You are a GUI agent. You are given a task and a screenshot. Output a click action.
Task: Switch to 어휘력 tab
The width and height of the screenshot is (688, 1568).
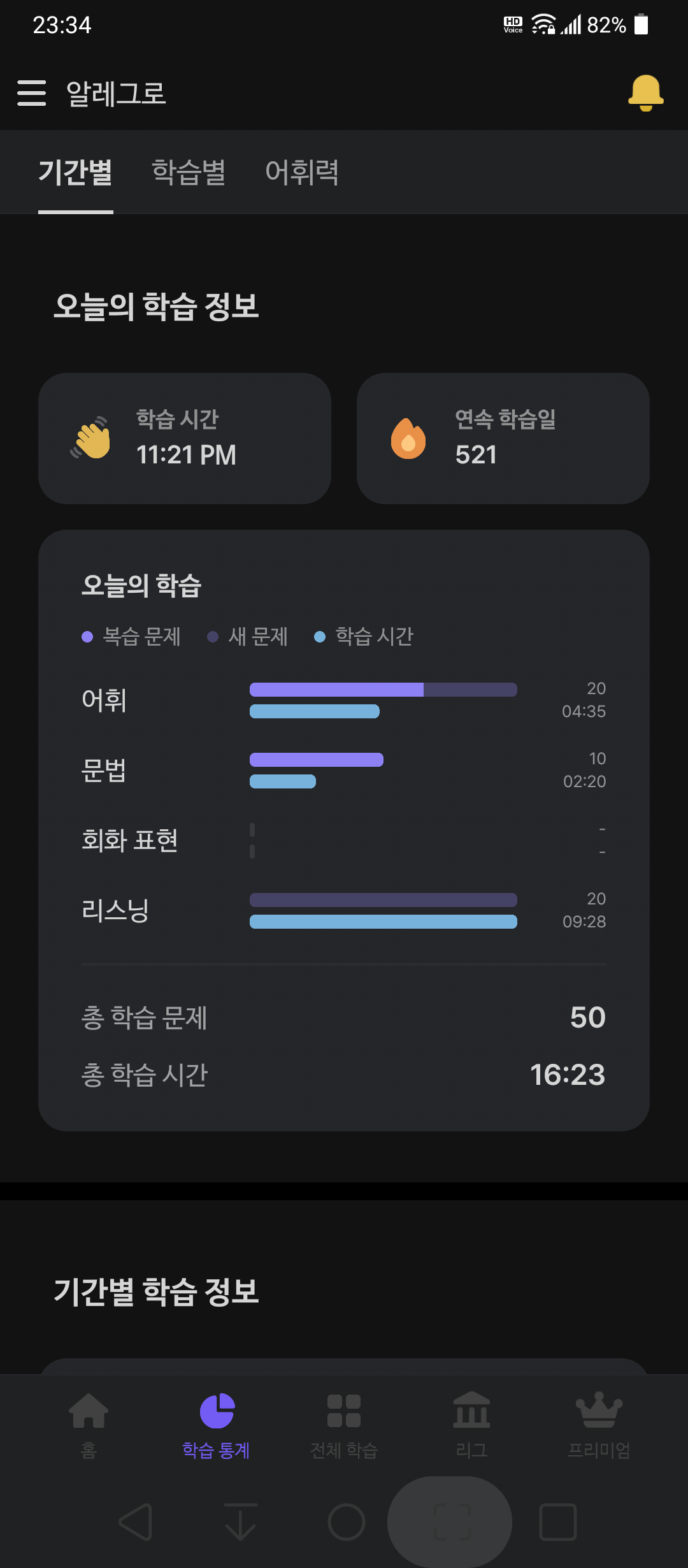tap(302, 172)
